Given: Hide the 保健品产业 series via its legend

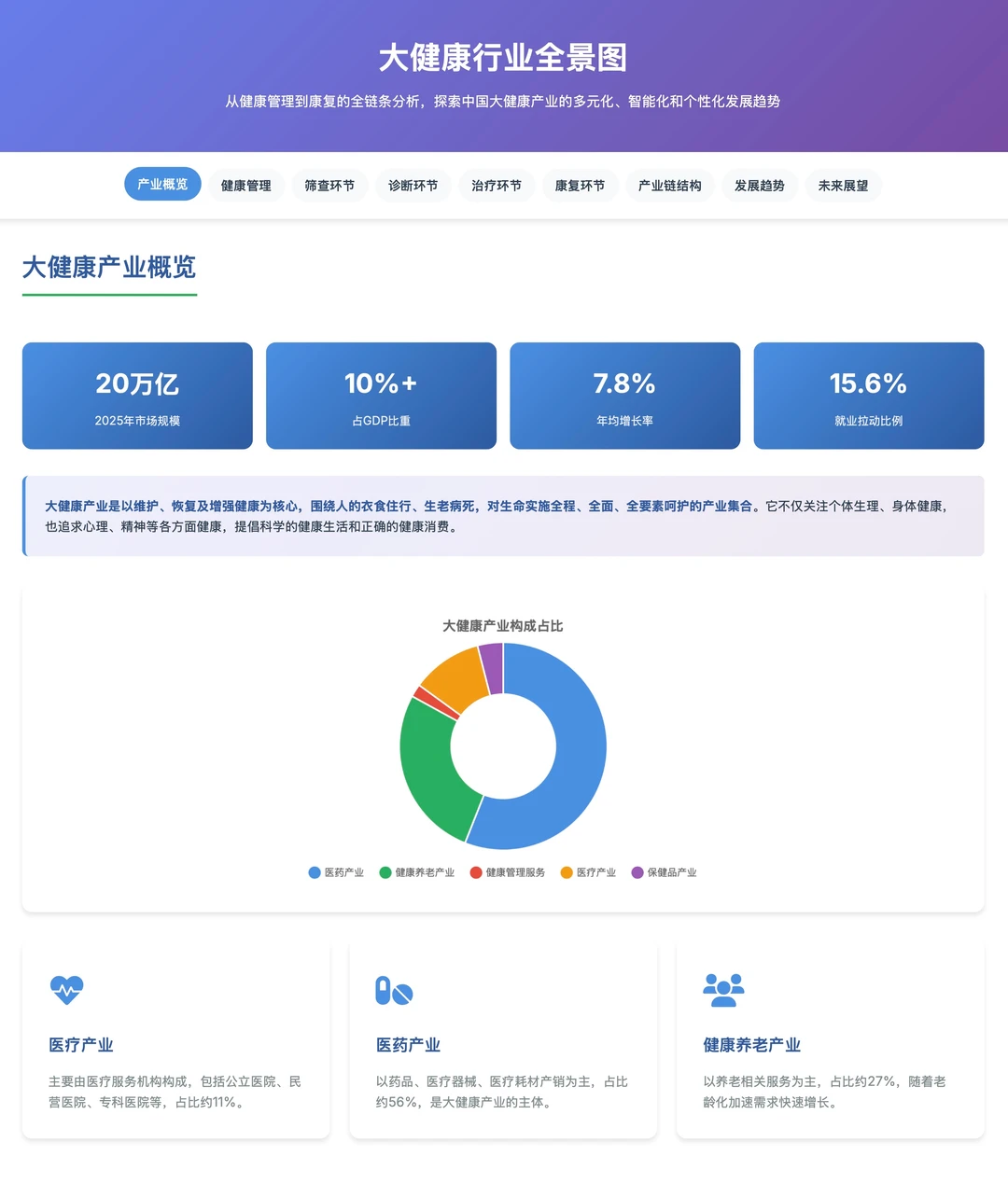Looking at the screenshot, I should click(665, 872).
